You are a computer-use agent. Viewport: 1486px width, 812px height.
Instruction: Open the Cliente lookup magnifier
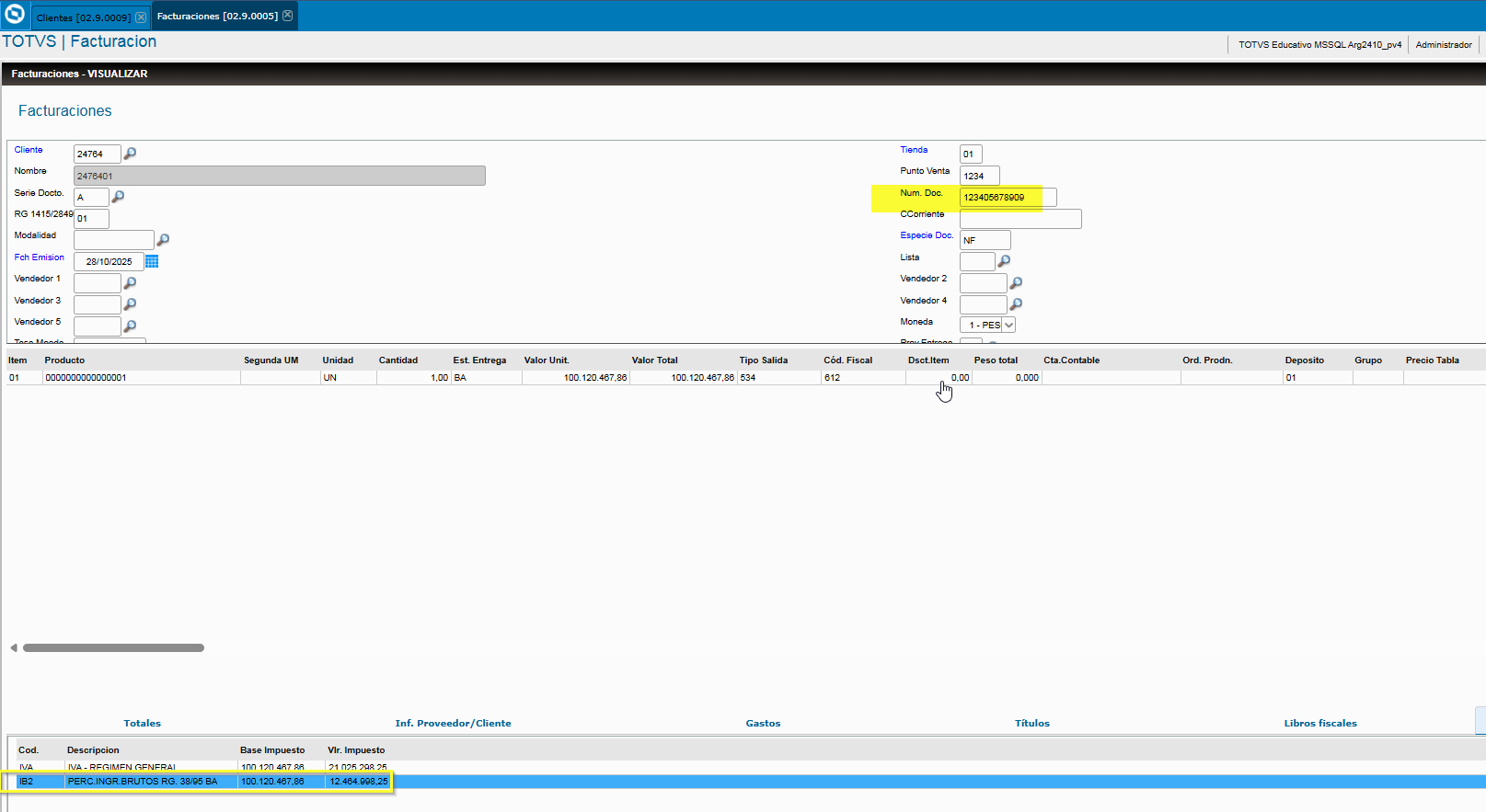tap(130, 154)
